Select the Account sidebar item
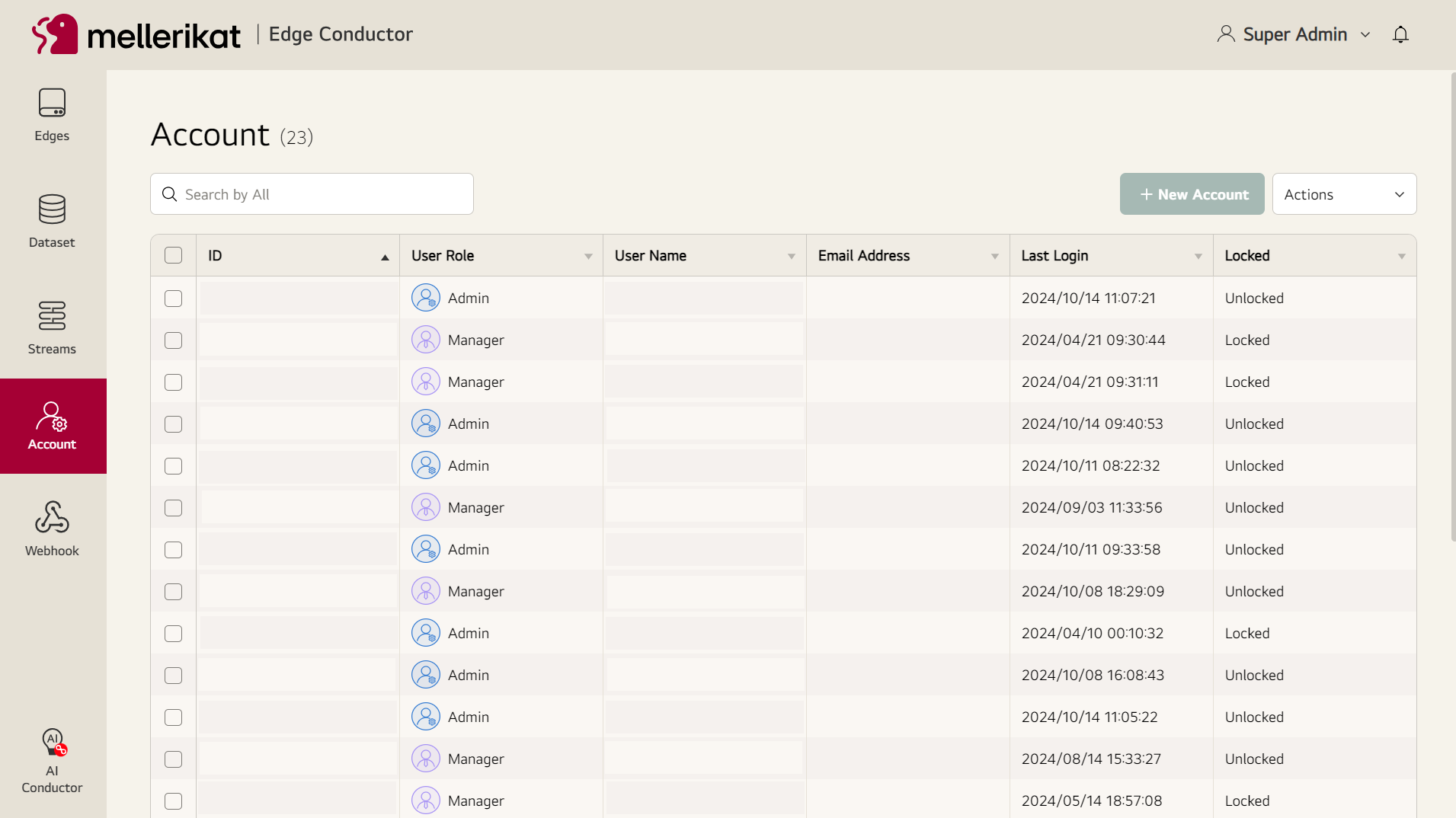 pos(52,426)
